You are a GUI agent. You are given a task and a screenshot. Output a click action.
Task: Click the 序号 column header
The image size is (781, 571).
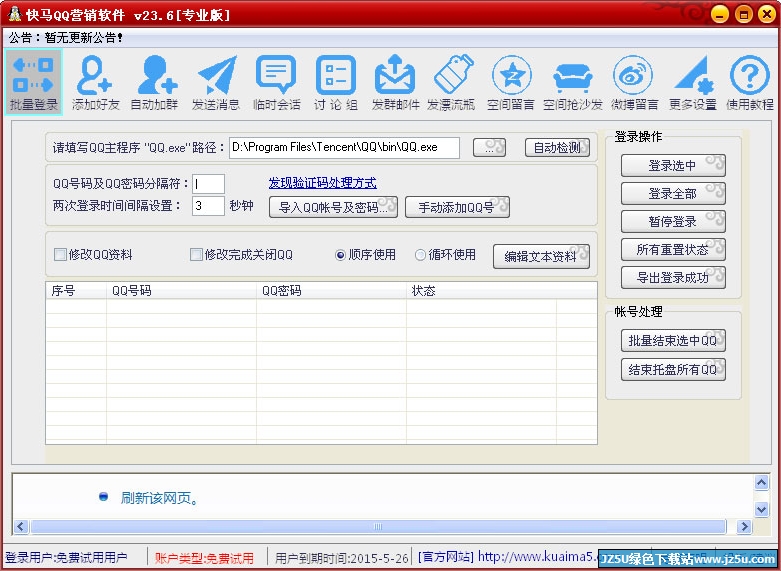point(76,290)
